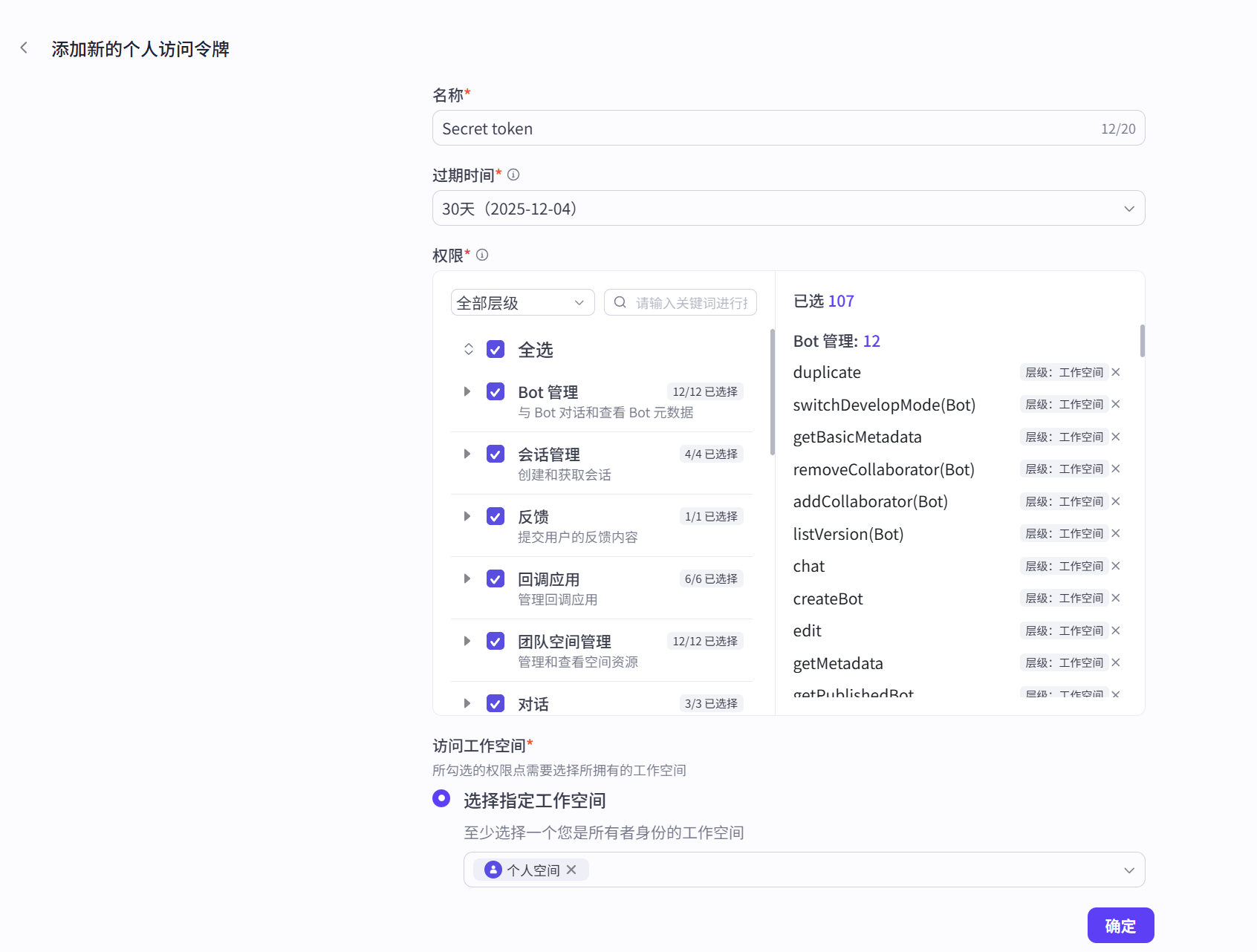The height and width of the screenshot is (952, 1257).
Task: Uncheck the 全选 checkbox
Action: tap(495, 349)
